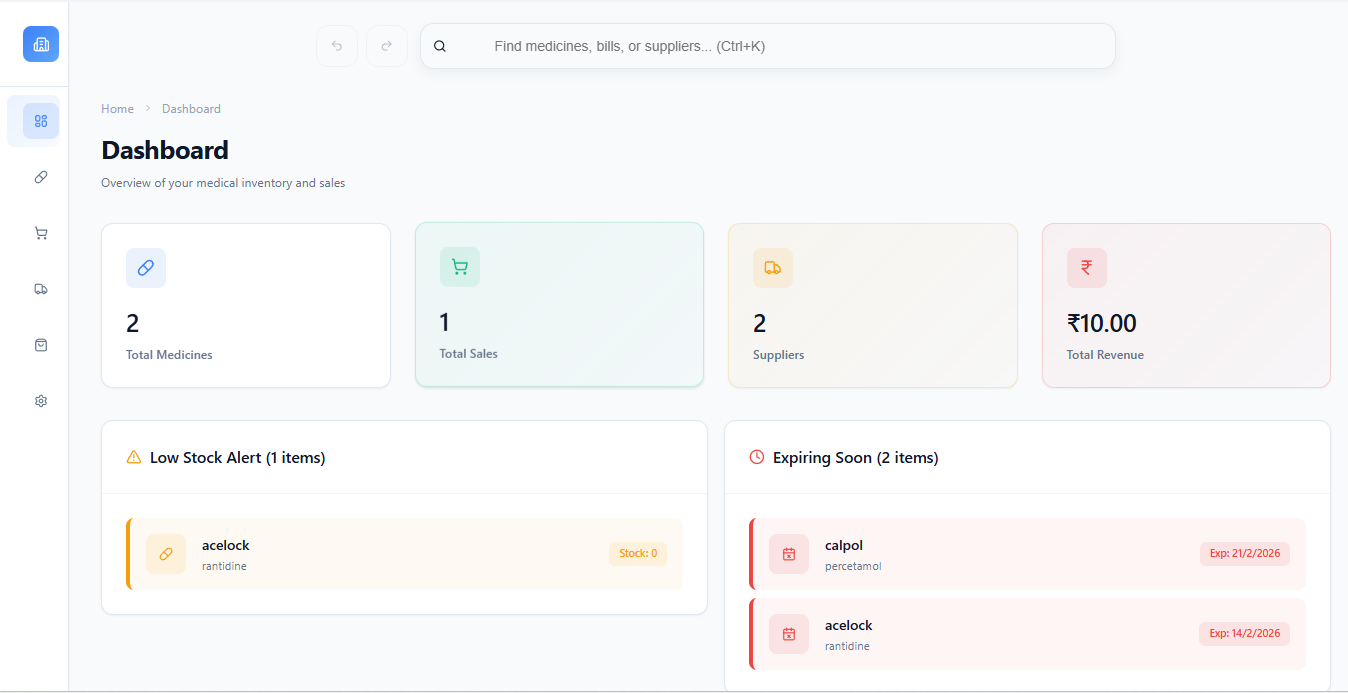Image resolution: width=1348 pixels, height=693 pixels.
Task: Click the search magnifier icon
Action: click(x=440, y=46)
